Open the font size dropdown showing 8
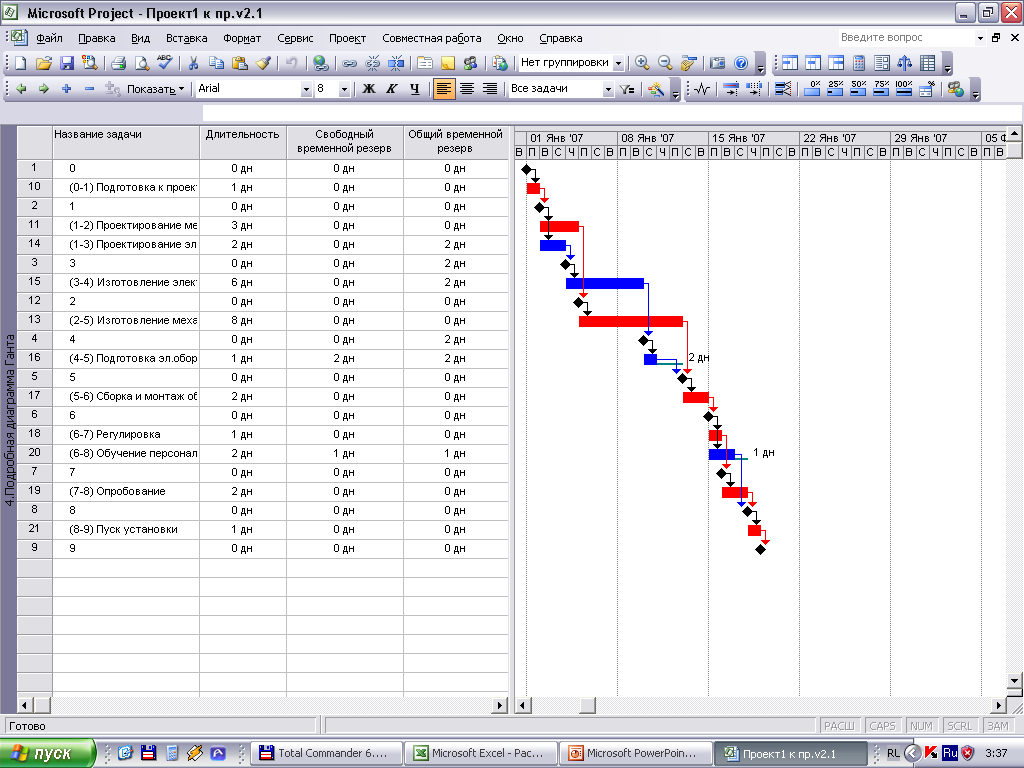1024x768 pixels. pyautogui.click(x=344, y=89)
